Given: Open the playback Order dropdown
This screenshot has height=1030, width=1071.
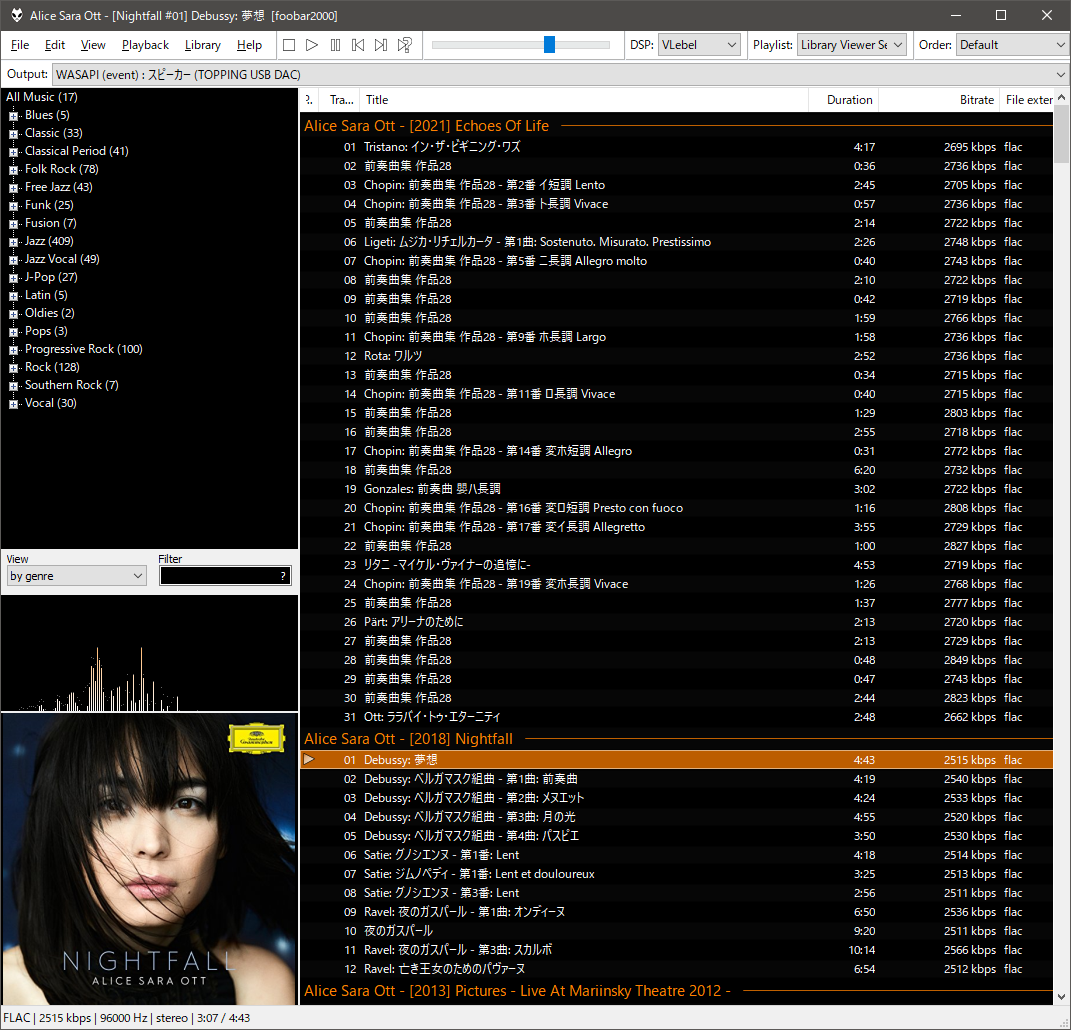Looking at the screenshot, I should [1012, 45].
